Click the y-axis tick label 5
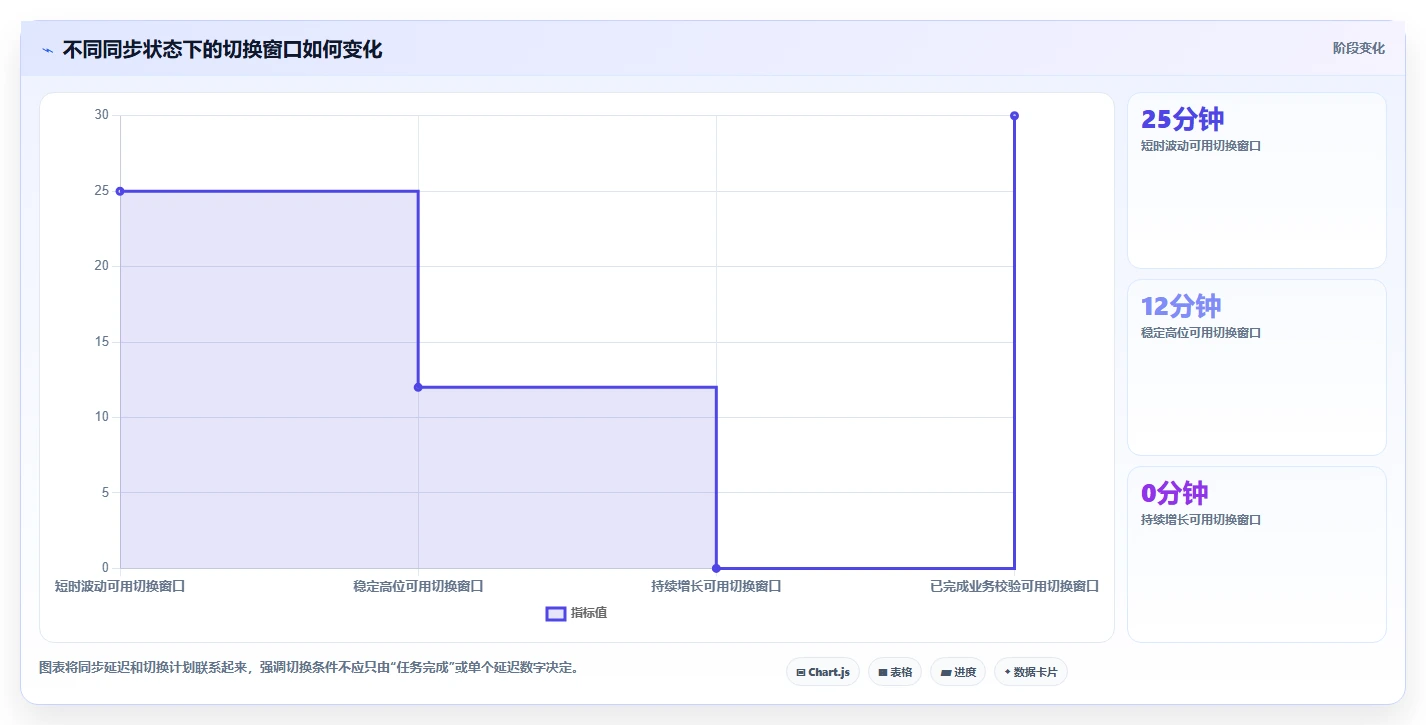This screenshot has height=725, width=1426. coord(105,492)
